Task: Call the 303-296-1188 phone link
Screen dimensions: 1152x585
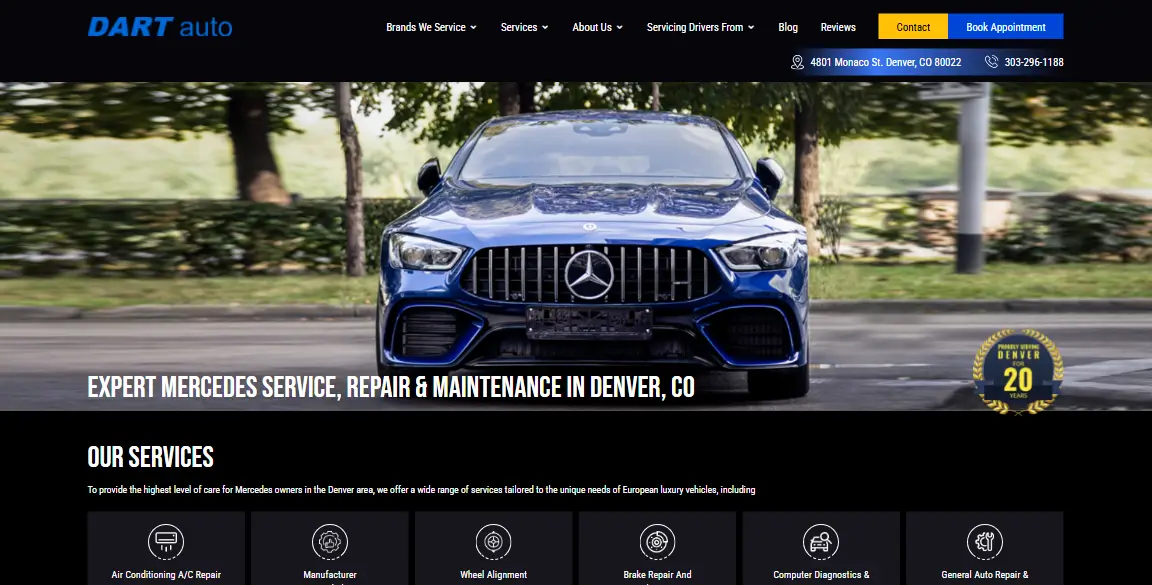Action: [1034, 62]
